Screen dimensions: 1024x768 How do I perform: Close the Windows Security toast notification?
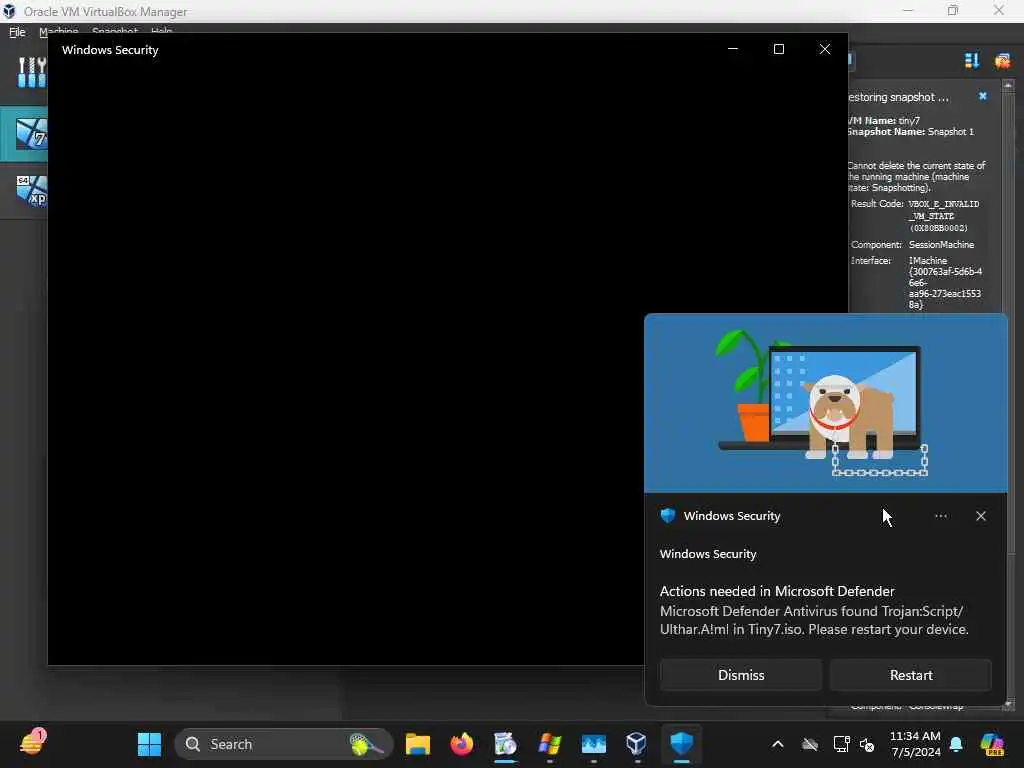point(980,516)
